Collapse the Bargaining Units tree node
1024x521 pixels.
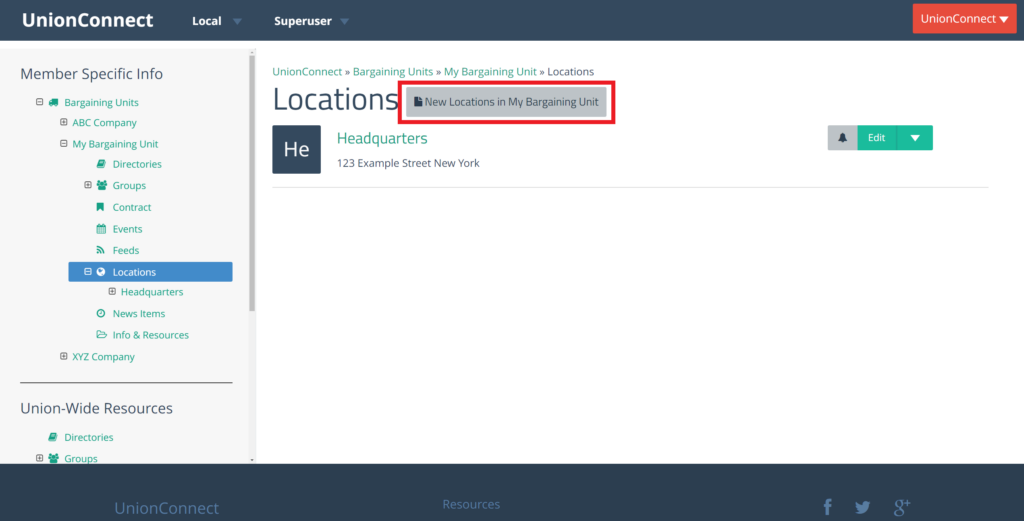coord(39,102)
